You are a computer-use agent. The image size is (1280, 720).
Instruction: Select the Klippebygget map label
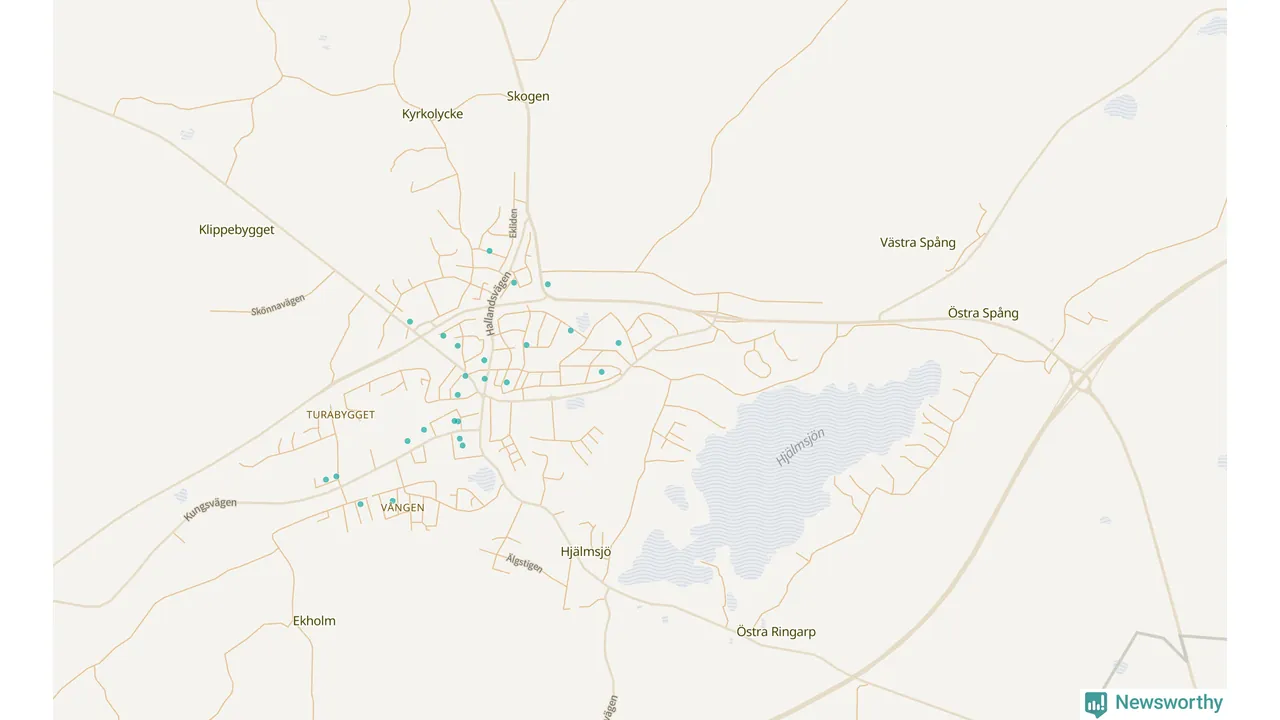[236, 230]
